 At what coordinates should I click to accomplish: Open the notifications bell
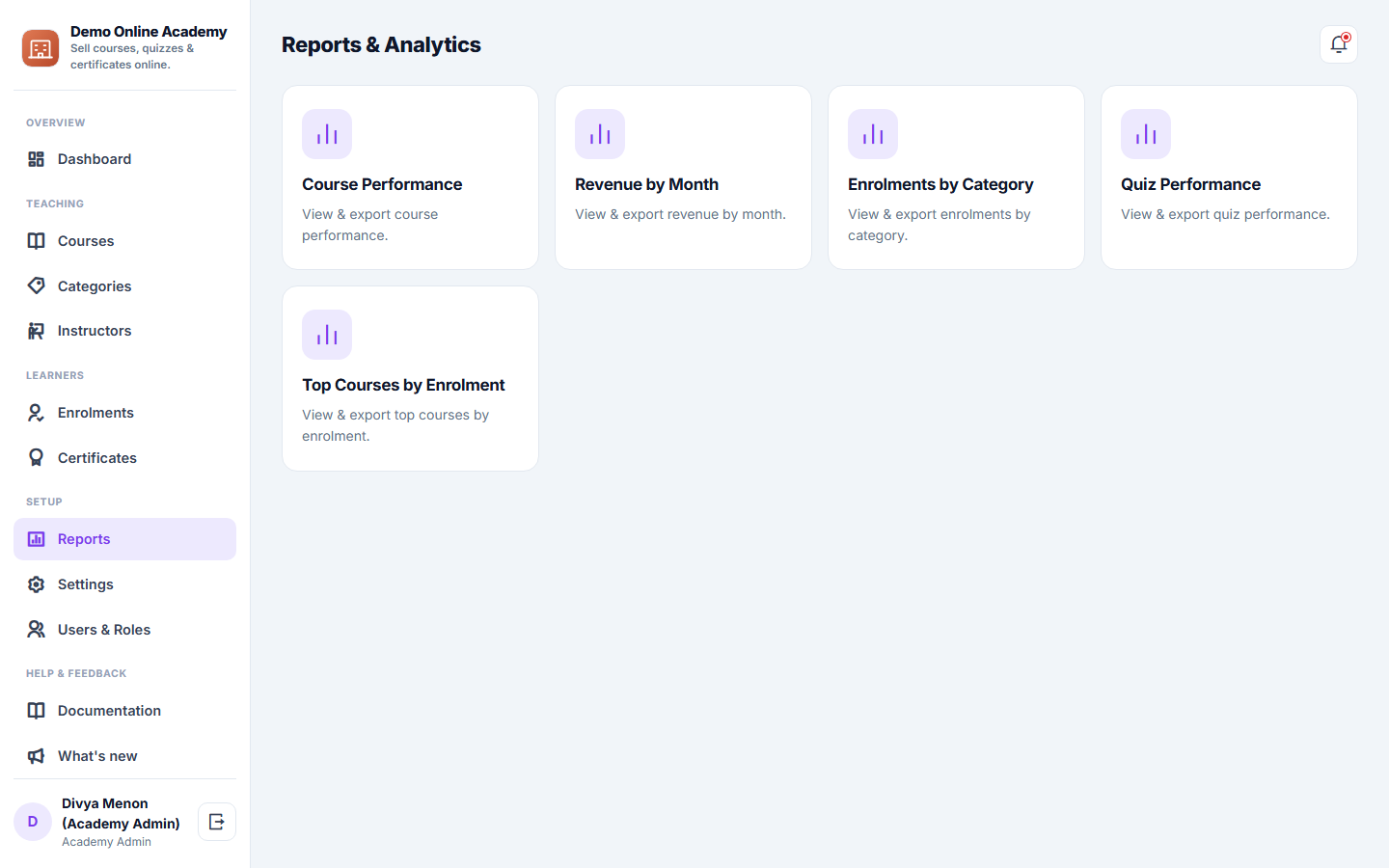(x=1339, y=44)
